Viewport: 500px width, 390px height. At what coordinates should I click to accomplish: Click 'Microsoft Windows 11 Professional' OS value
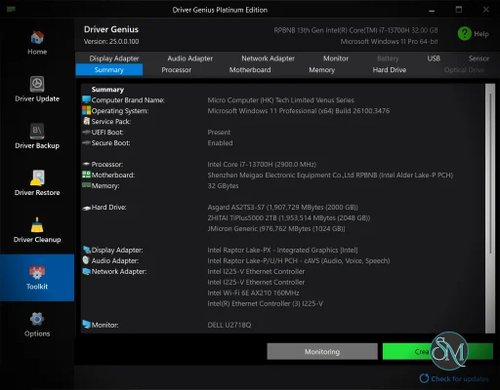[298, 111]
